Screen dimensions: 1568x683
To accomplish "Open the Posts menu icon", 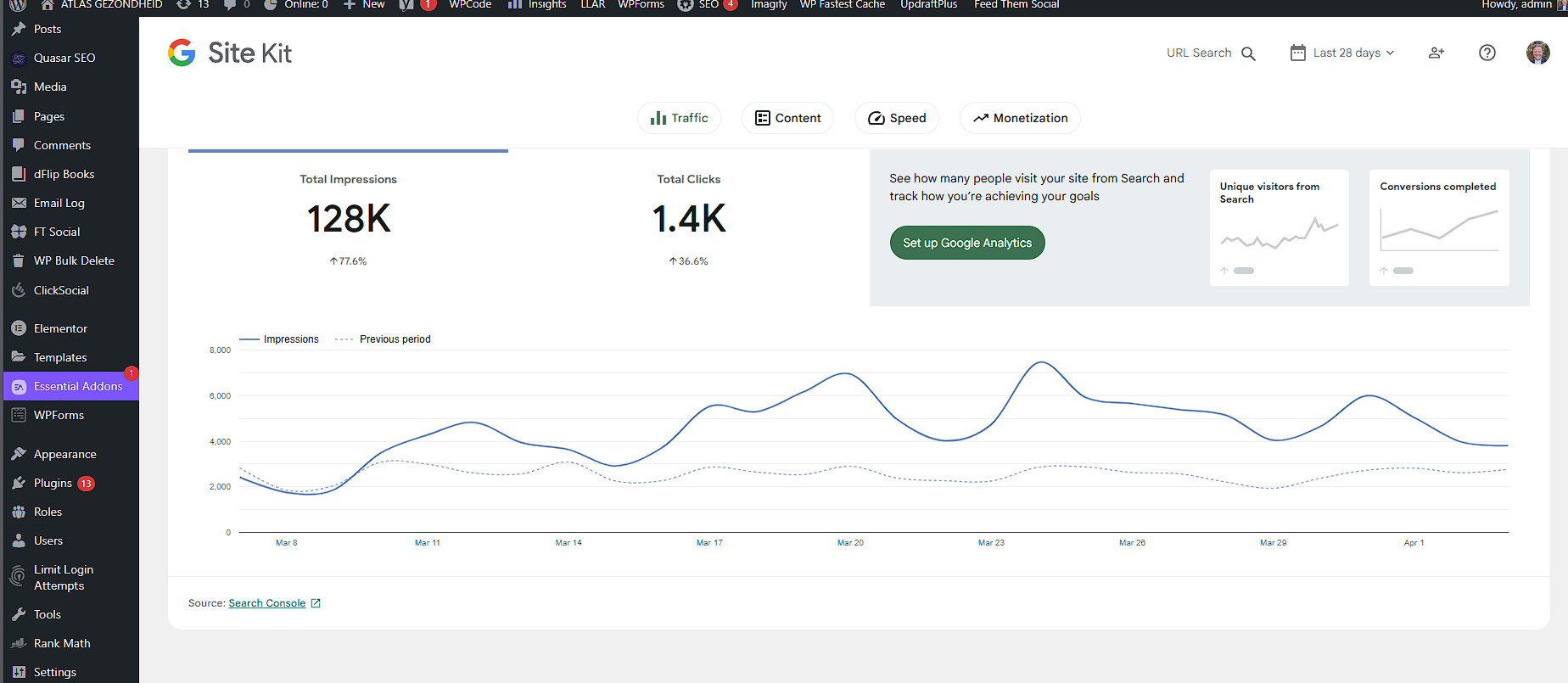I will pyautogui.click(x=19, y=29).
